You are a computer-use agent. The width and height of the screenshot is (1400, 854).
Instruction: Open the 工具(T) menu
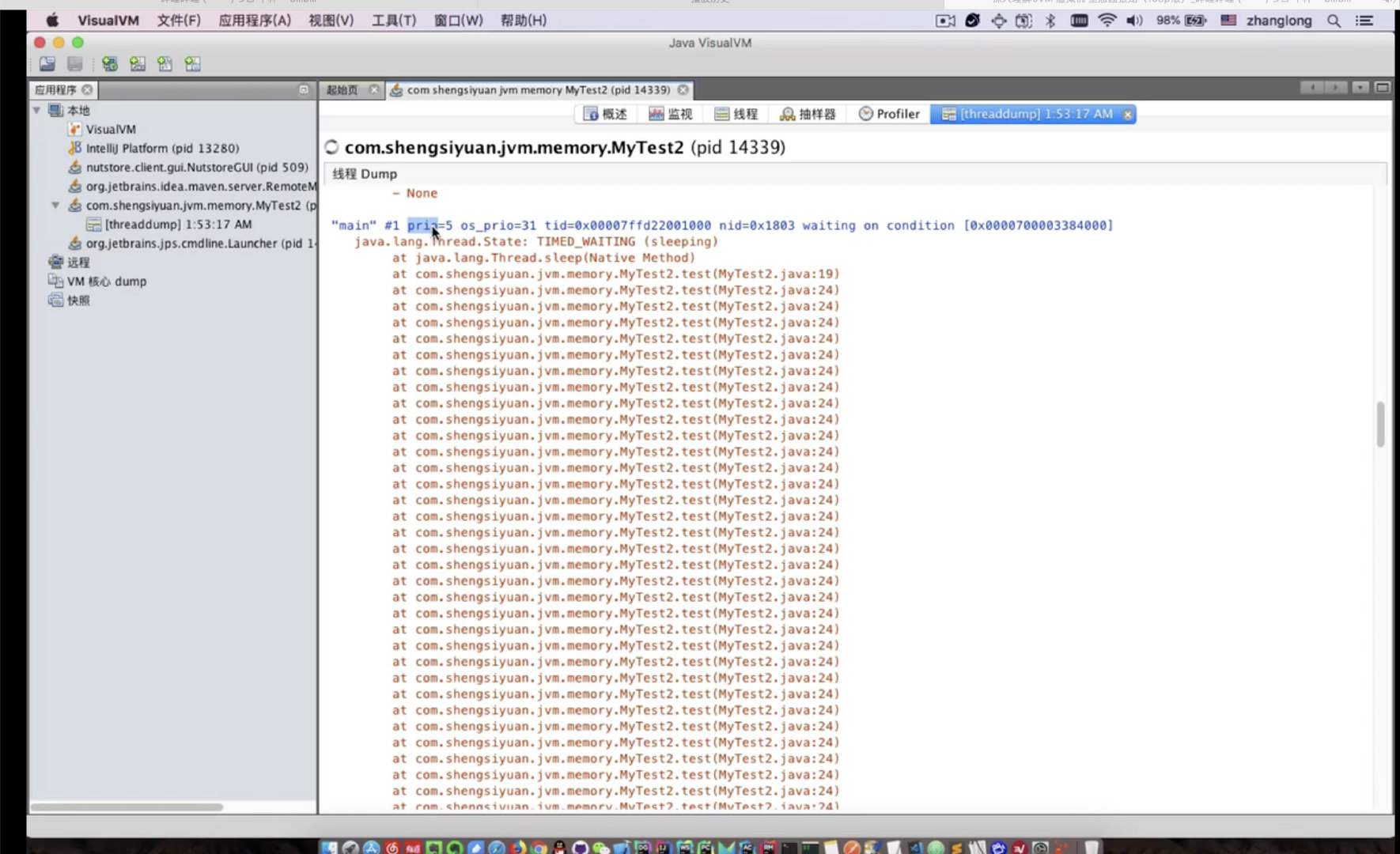[394, 21]
